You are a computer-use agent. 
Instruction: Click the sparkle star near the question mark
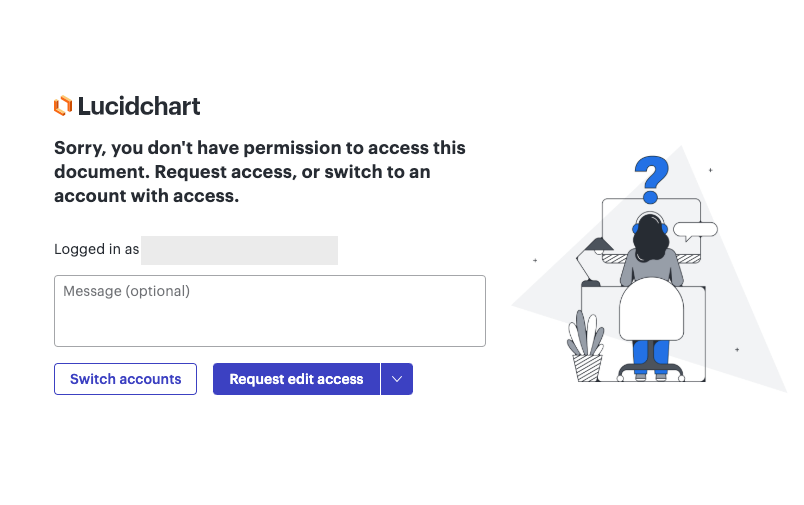[711, 170]
